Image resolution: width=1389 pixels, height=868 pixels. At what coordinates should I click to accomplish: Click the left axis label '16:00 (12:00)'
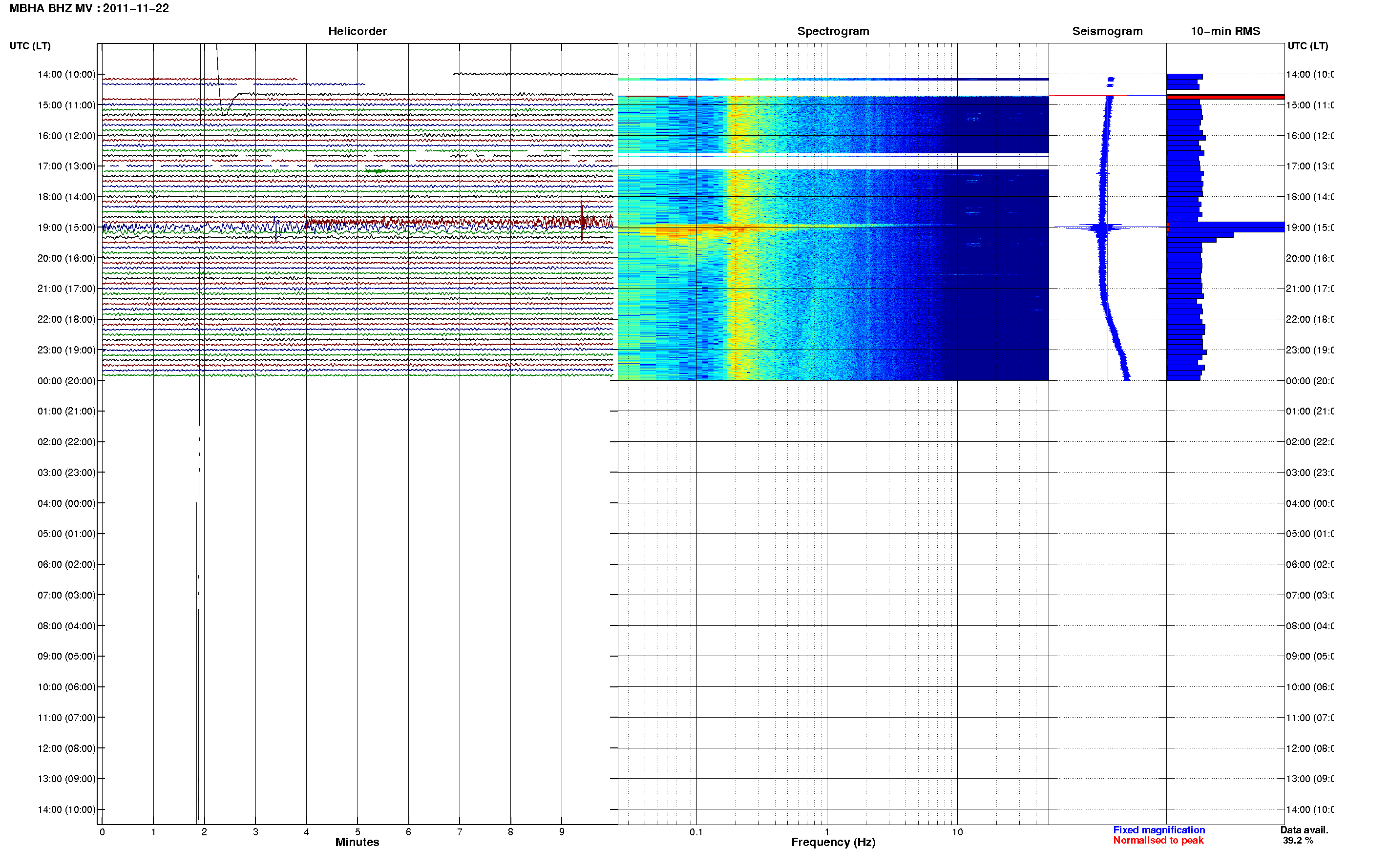click(66, 136)
